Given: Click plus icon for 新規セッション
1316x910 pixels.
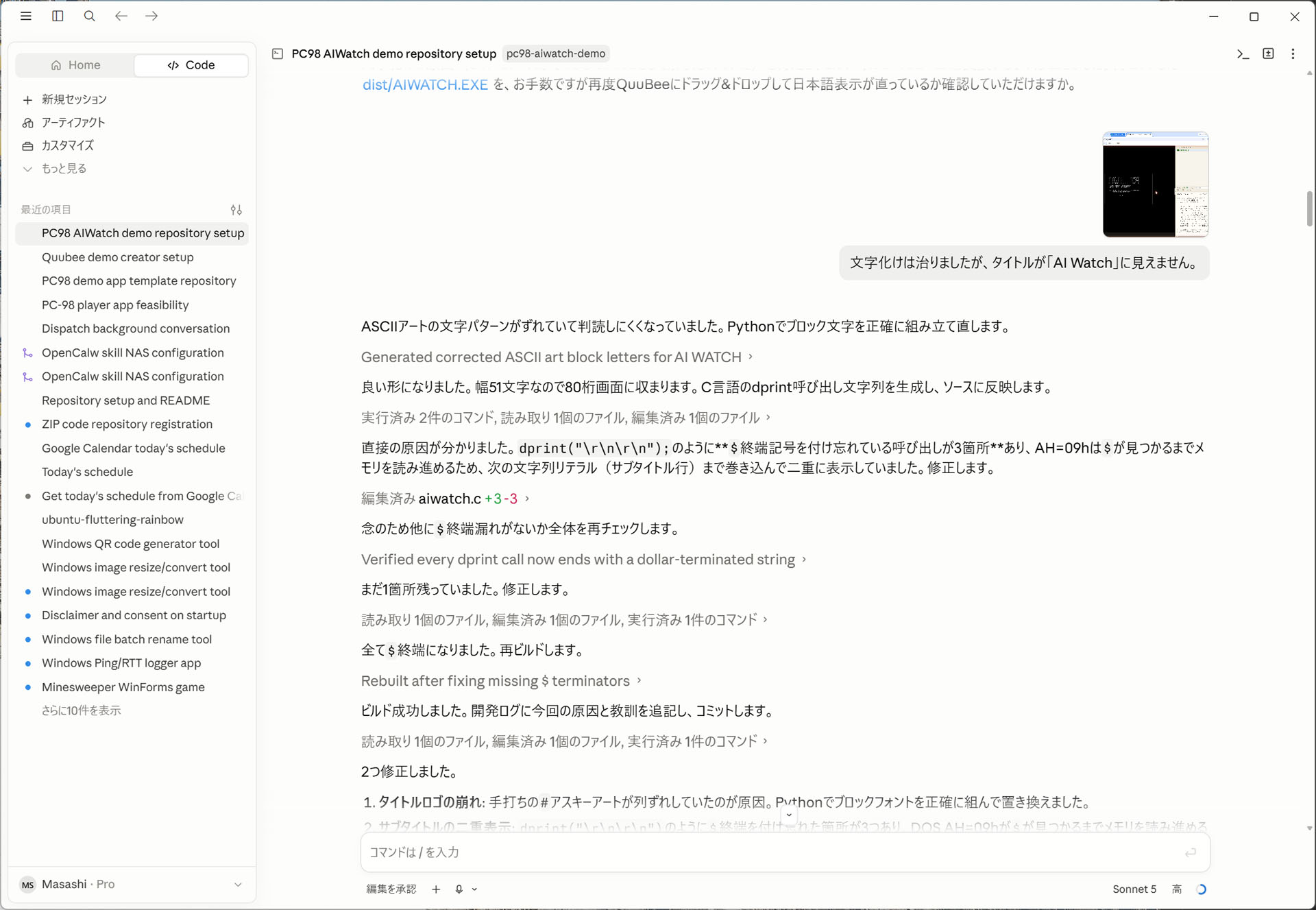Looking at the screenshot, I should [x=27, y=100].
